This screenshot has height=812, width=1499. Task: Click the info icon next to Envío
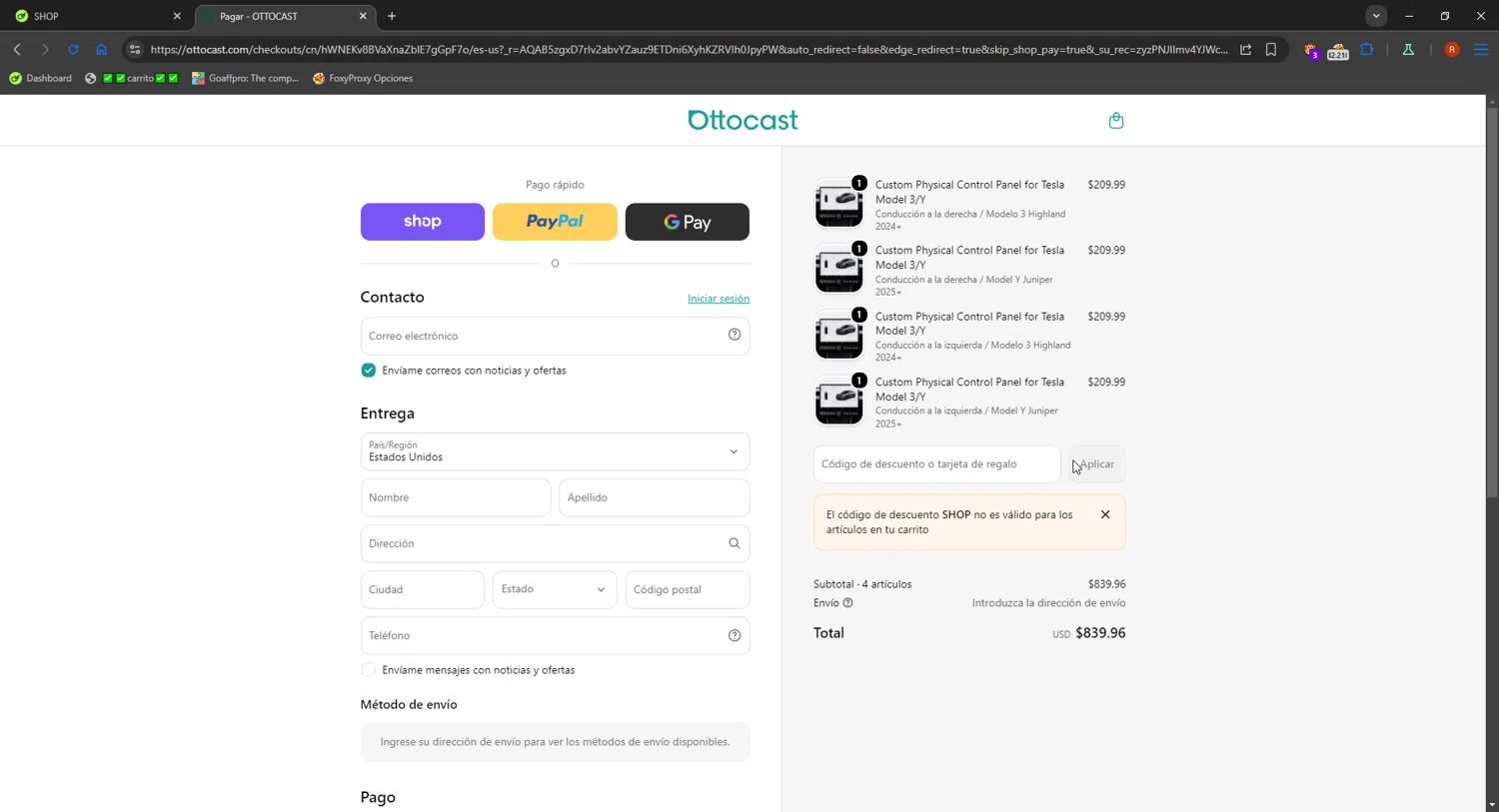point(847,603)
